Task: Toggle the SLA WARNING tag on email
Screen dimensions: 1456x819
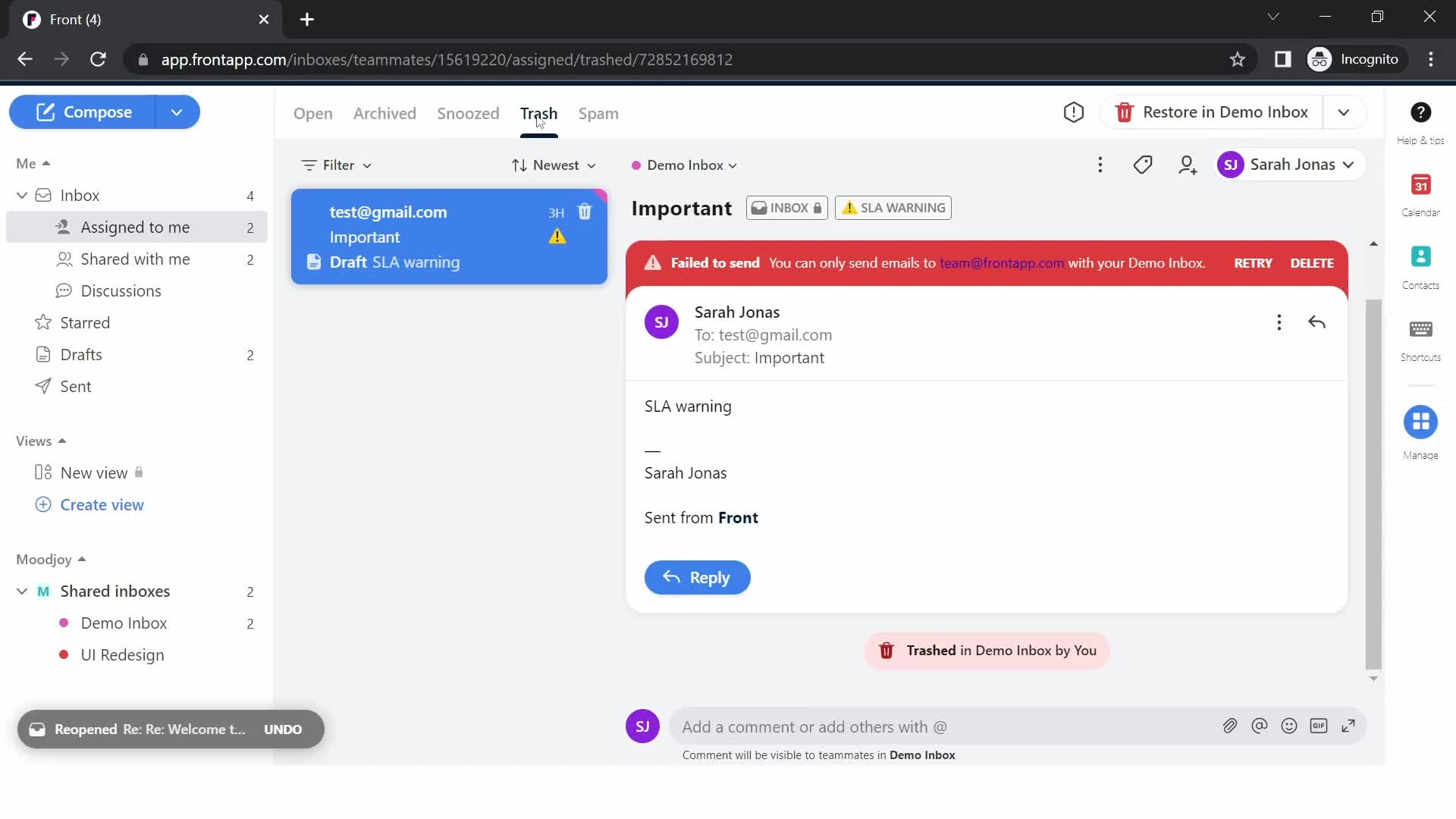Action: [893, 207]
